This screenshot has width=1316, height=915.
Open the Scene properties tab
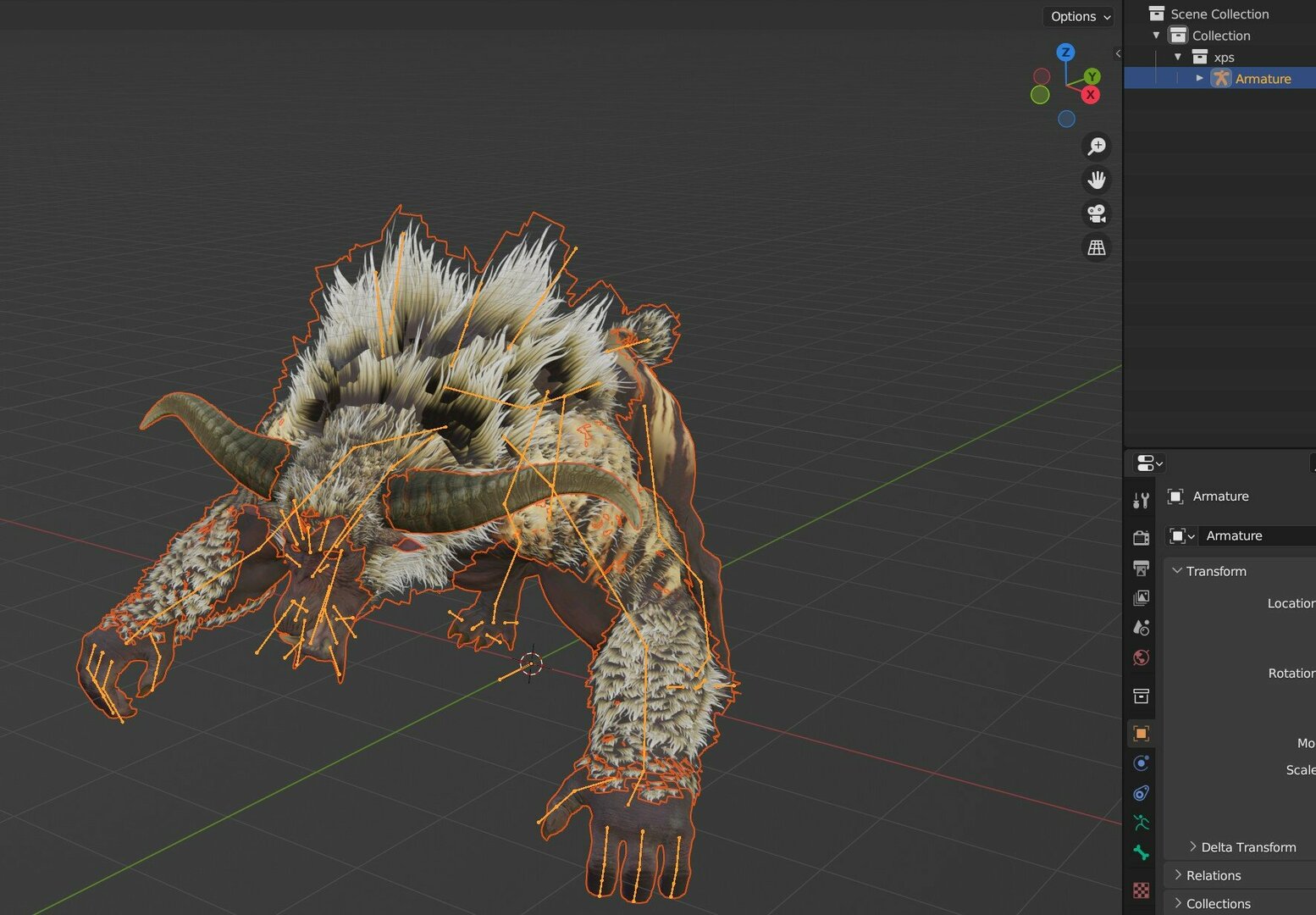click(1141, 628)
